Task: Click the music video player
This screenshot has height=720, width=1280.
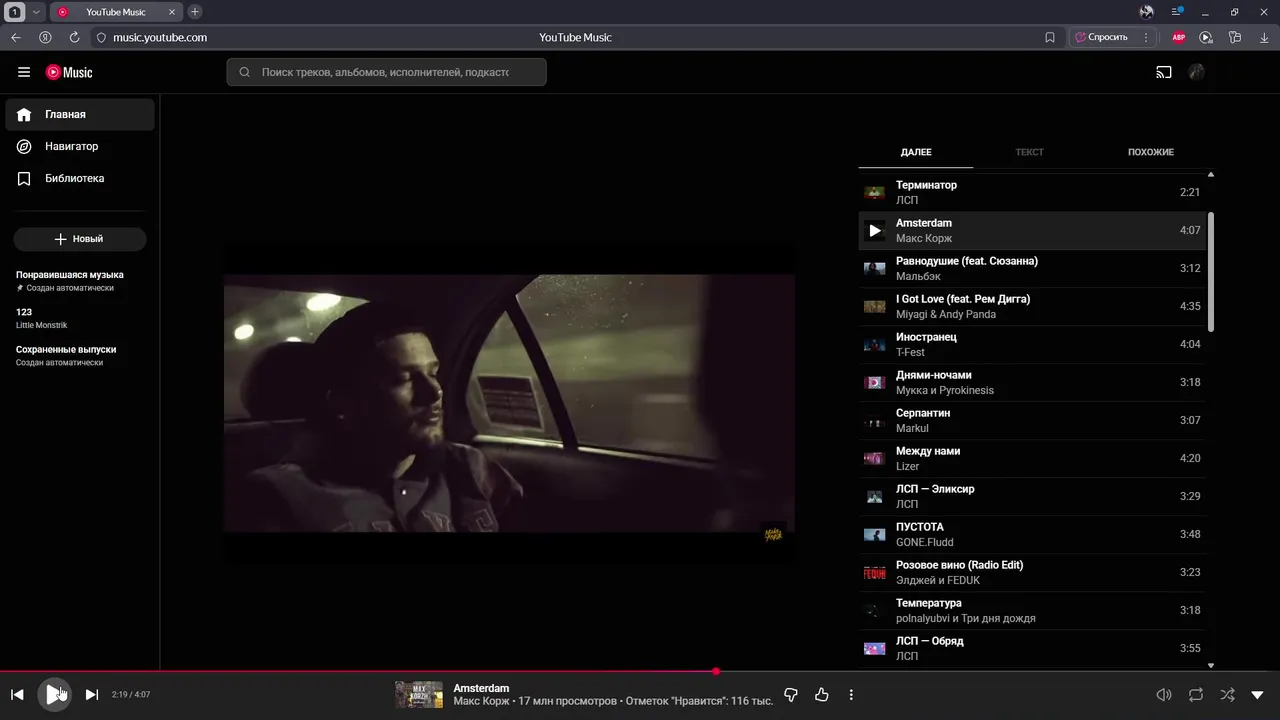Action: click(x=509, y=403)
